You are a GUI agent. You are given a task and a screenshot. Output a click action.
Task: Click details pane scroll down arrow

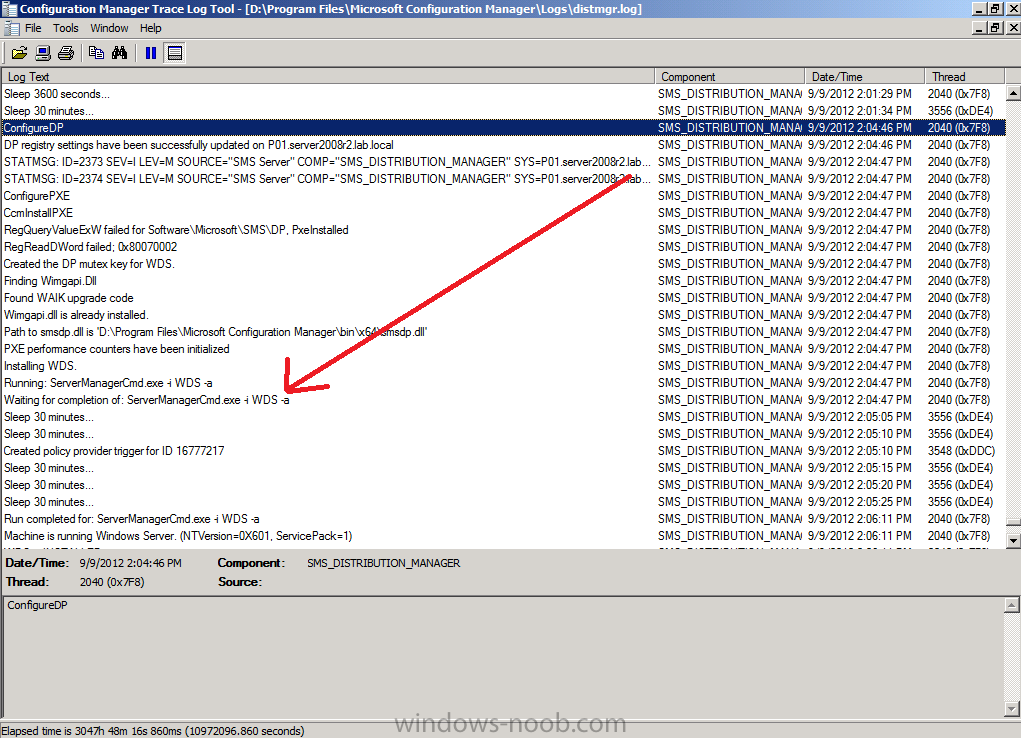[x=1011, y=709]
